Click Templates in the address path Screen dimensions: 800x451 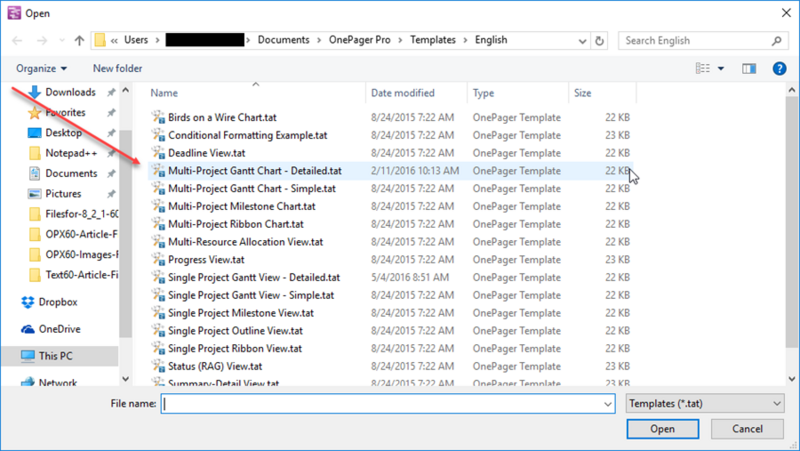(433, 40)
